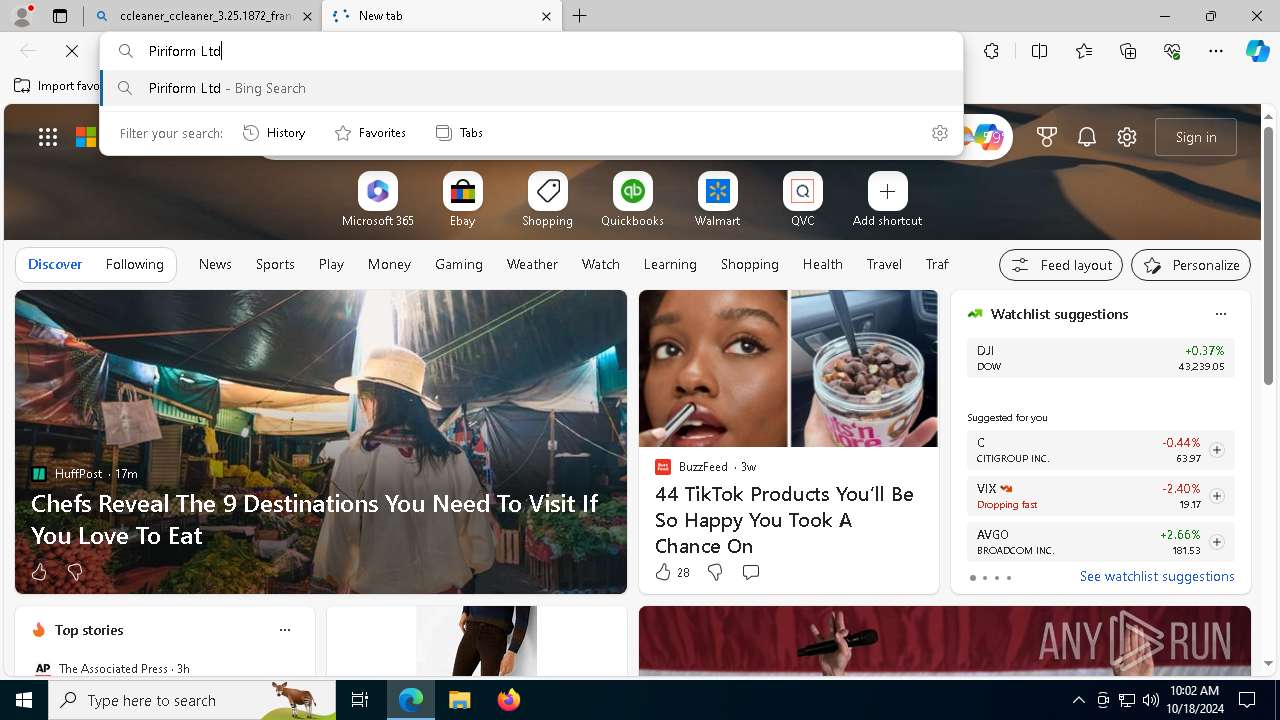Open the QVC shortcut tile

tap(802, 200)
